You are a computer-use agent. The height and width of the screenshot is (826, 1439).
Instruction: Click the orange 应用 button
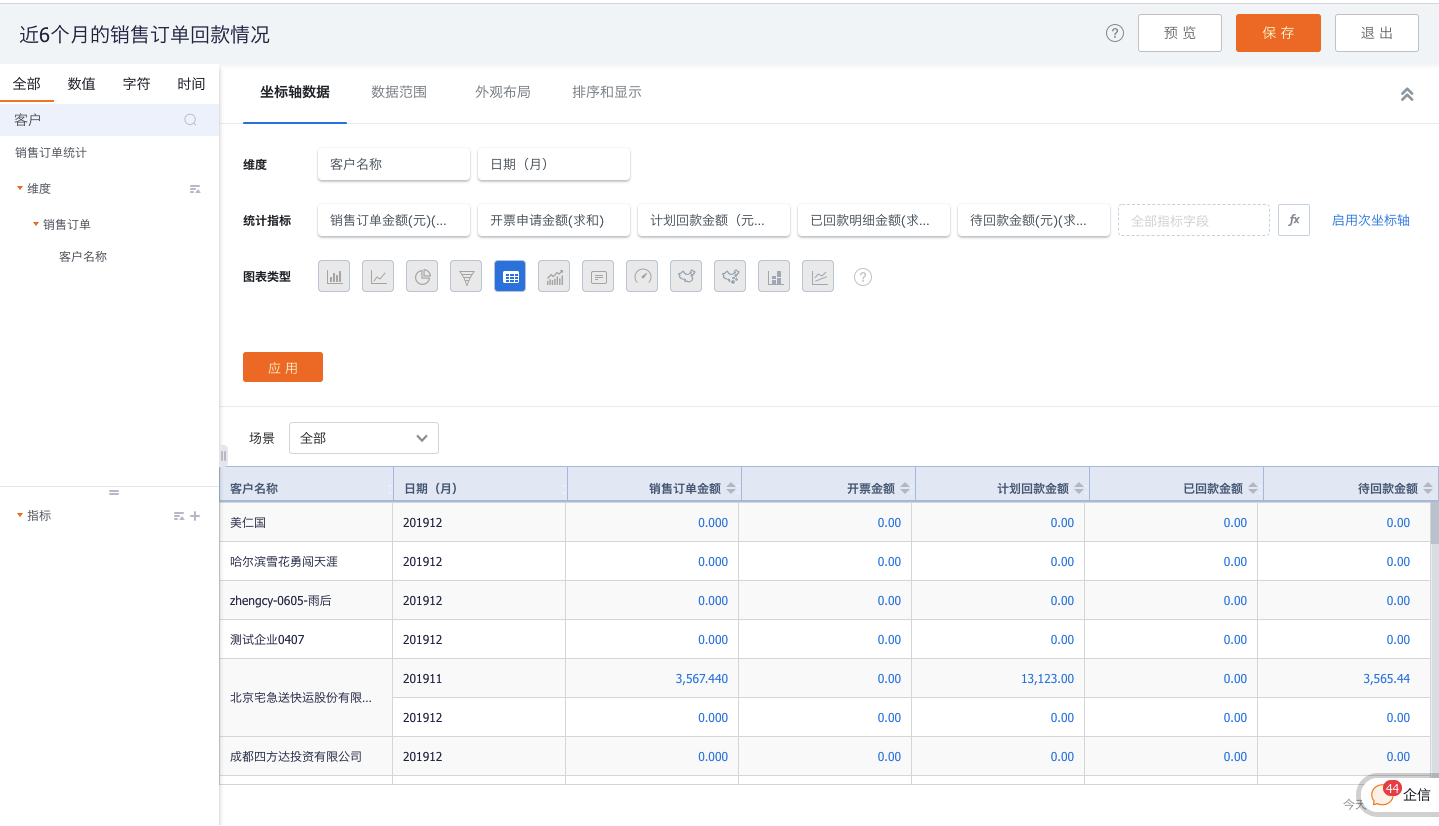click(283, 367)
